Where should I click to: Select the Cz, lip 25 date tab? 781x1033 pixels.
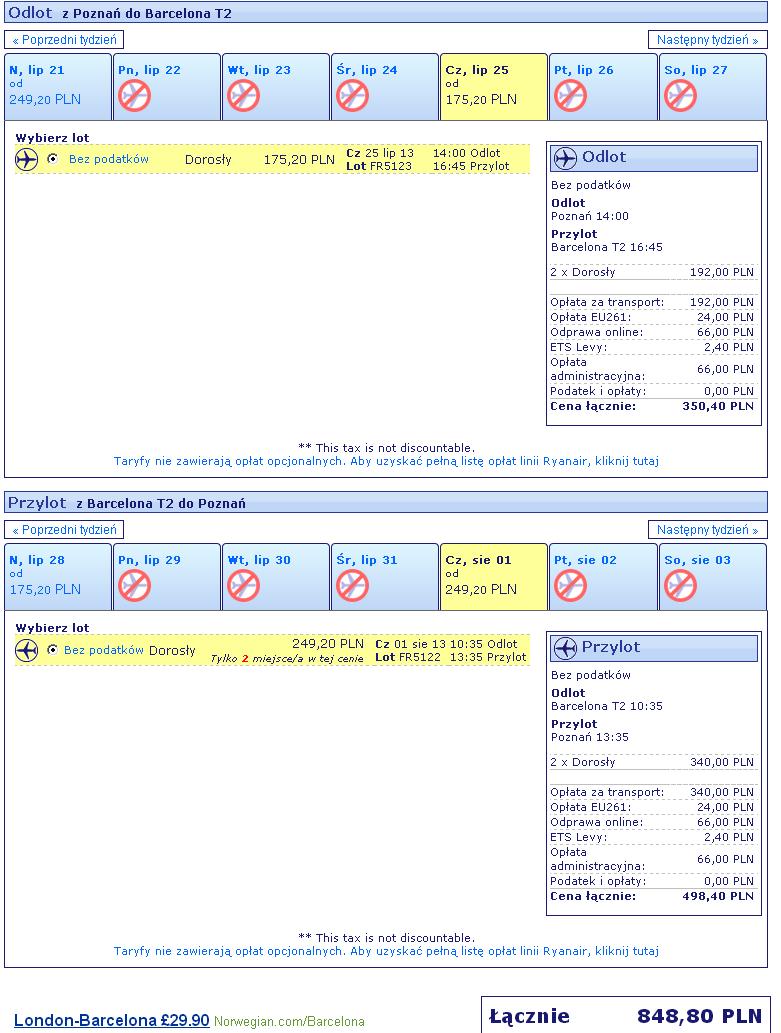[494, 87]
